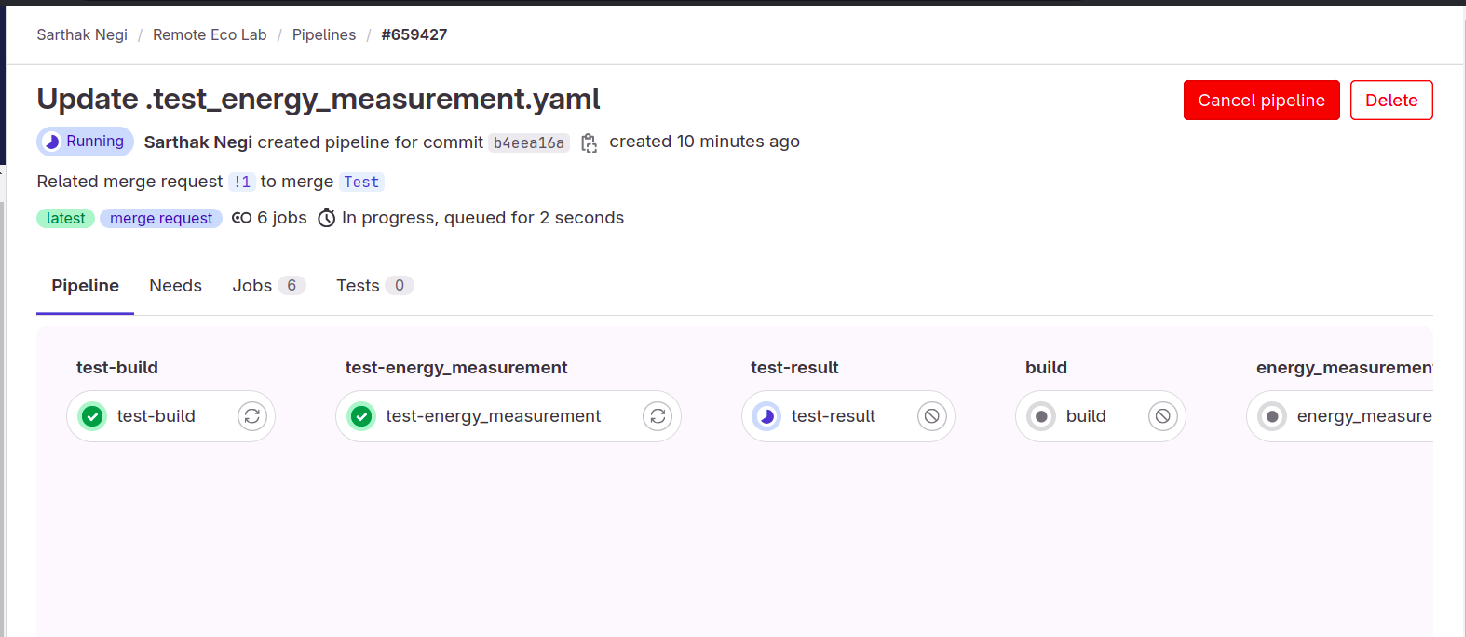The width and height of the screenshot is (1466, 637).
Task: Copy commit SHA to clipboard
Action: click(x=589, y=143)
